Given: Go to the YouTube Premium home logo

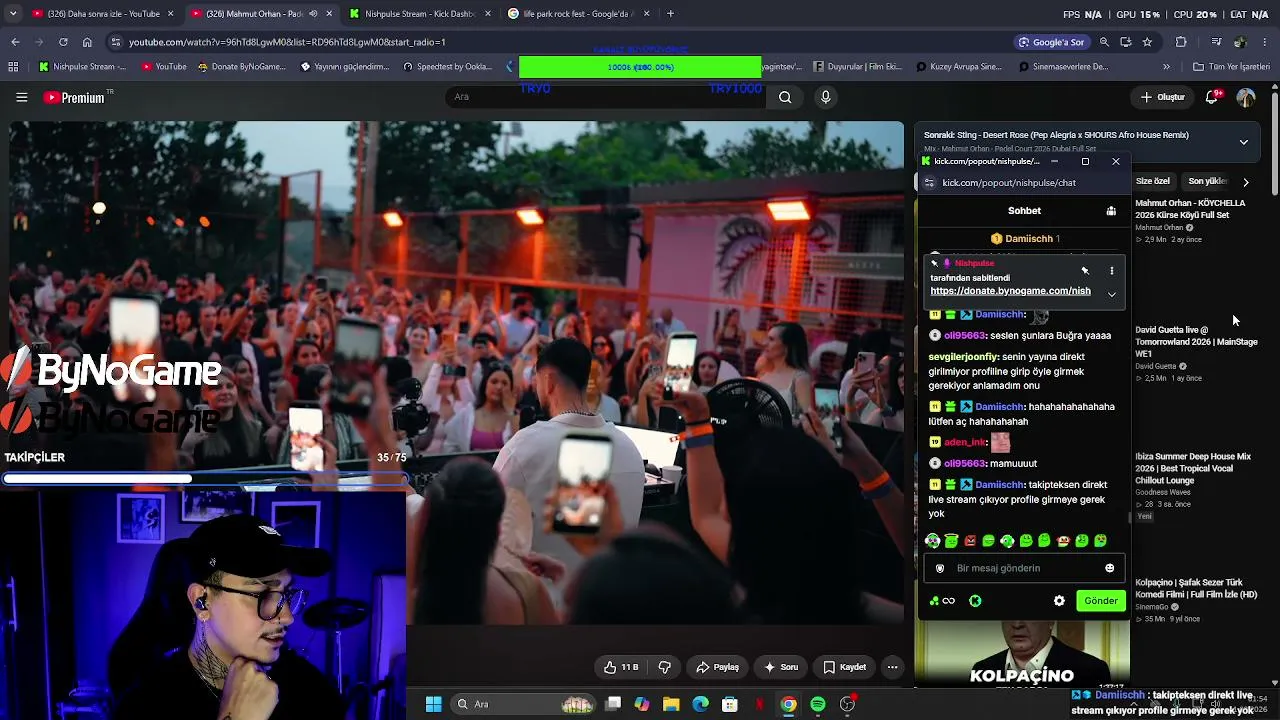Looking at the screenshot, I should 74,97.
